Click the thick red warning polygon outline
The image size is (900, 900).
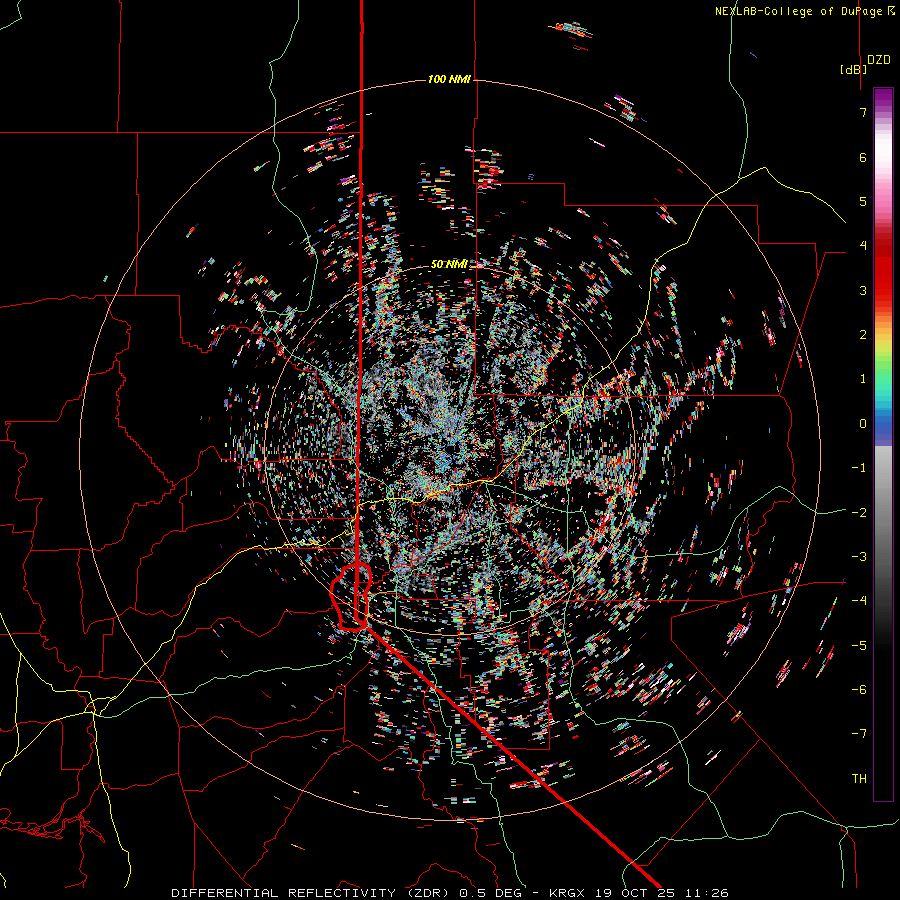pos(351,597)
